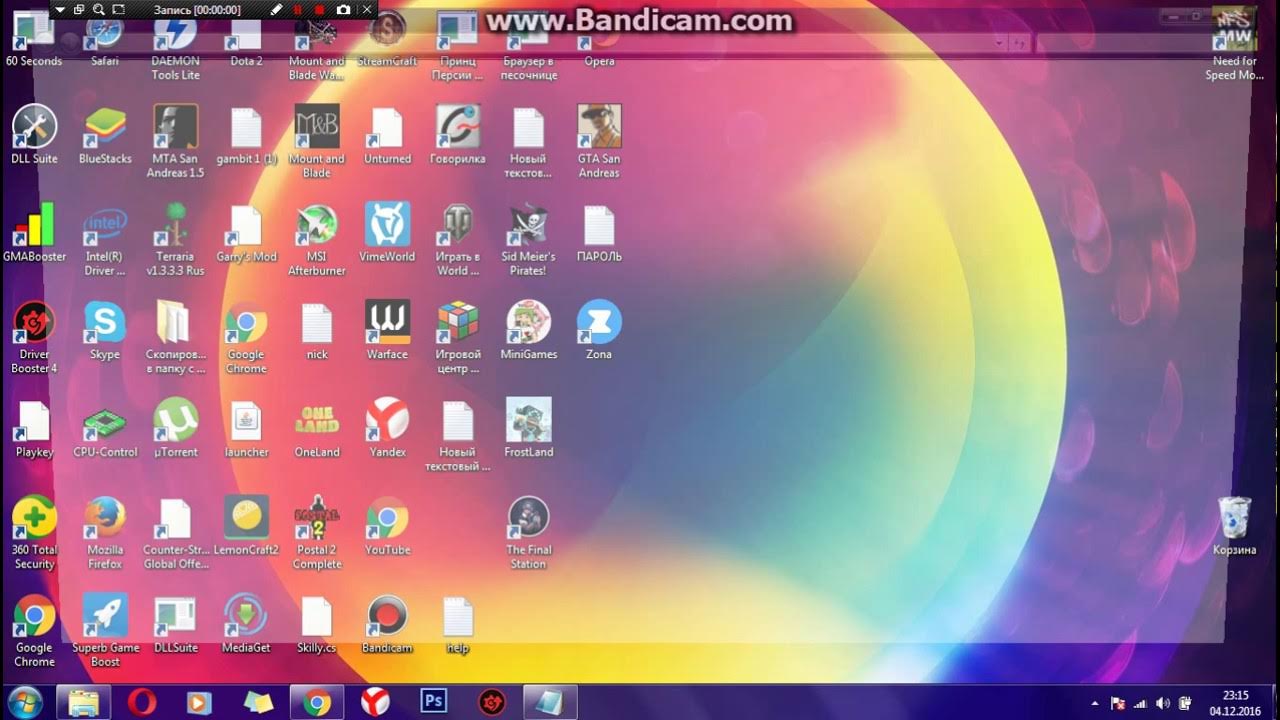Open the Корзина recycle bin

(x=1235, y=526)
